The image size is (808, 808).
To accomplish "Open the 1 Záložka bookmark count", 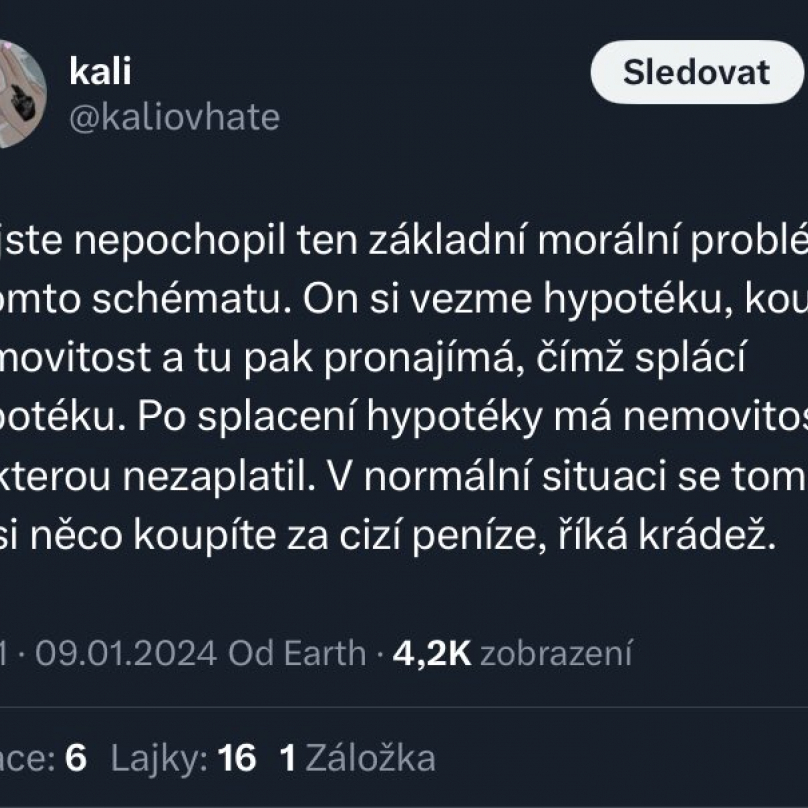I will (357, 759).
